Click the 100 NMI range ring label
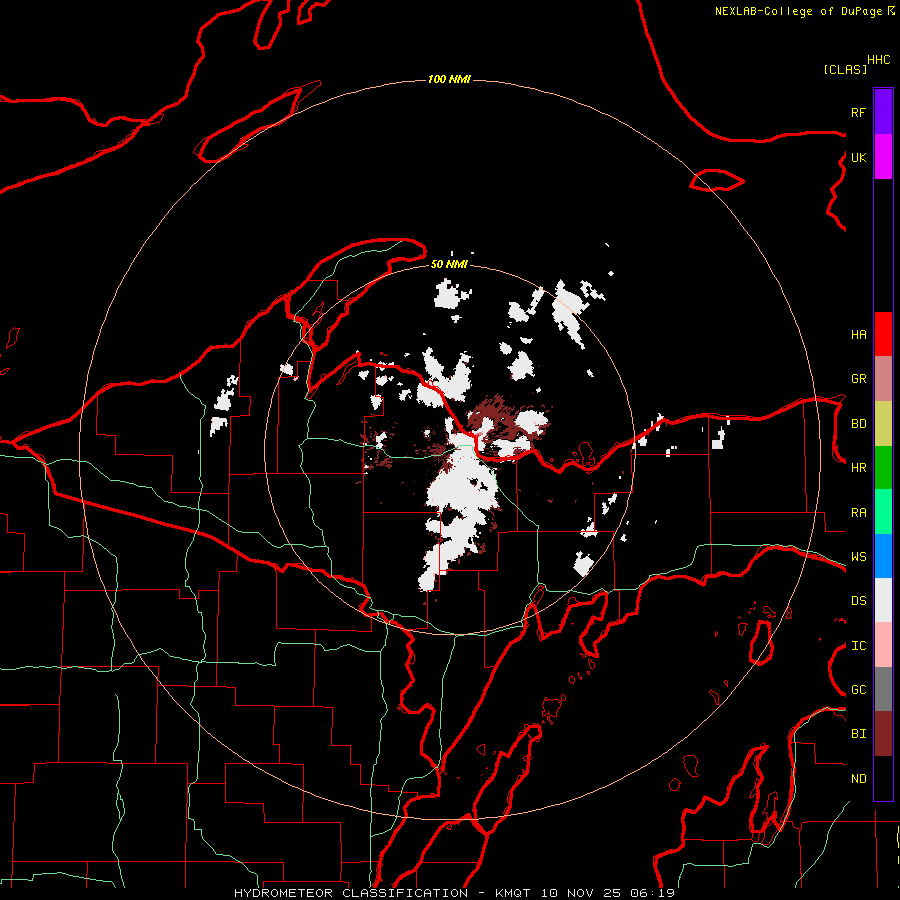Image resolution: width=900 pixels, height=900 pixels. click(449, 79)
